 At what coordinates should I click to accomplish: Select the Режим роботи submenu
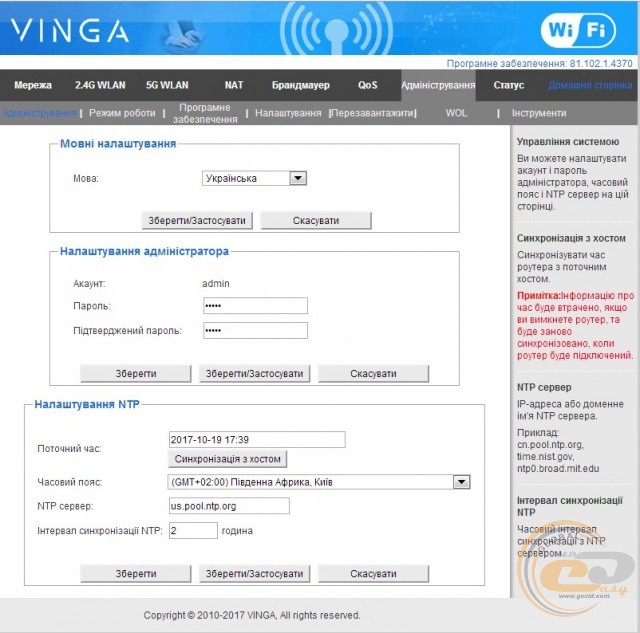123,113
